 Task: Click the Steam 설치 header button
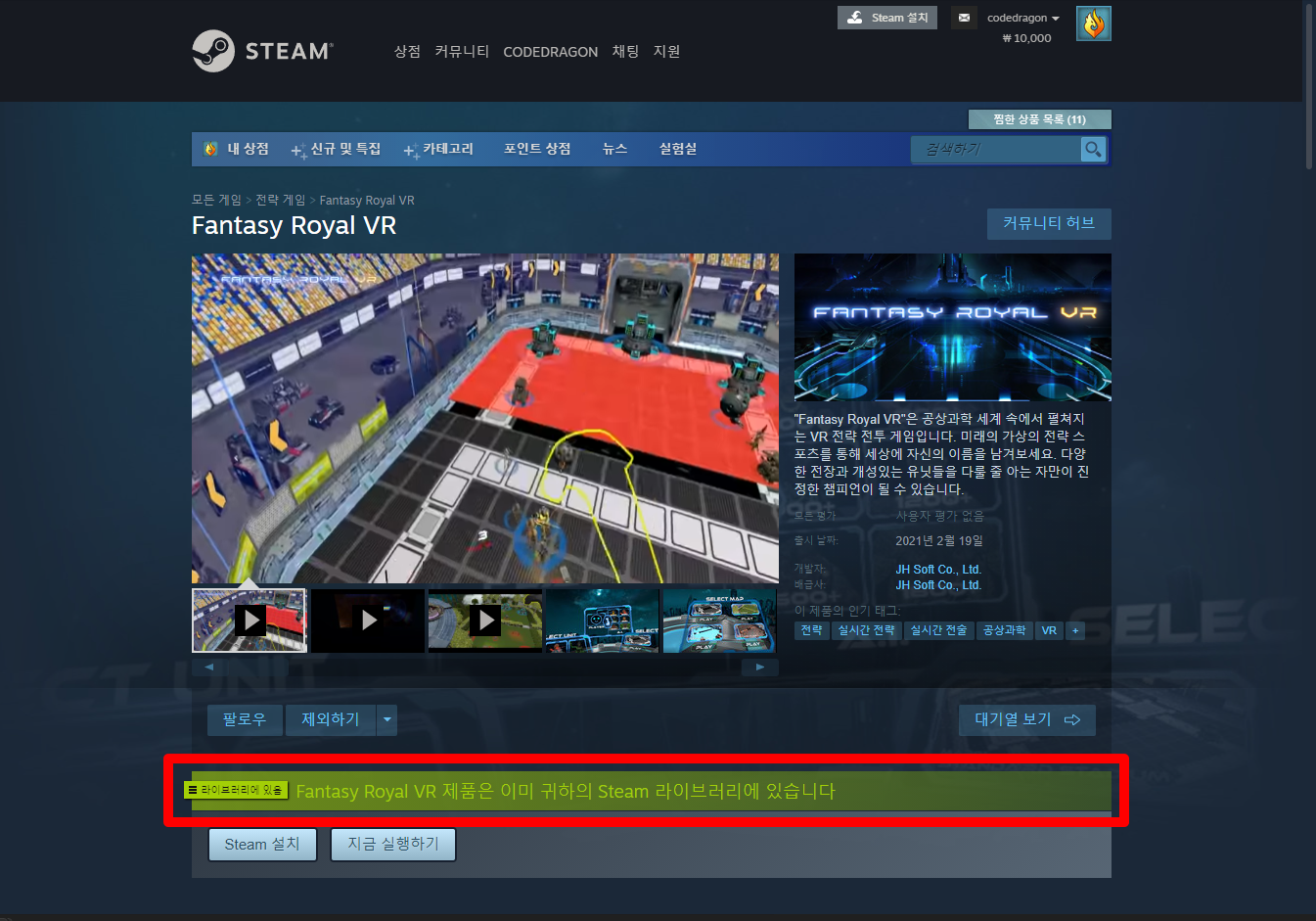pos(887,18)
